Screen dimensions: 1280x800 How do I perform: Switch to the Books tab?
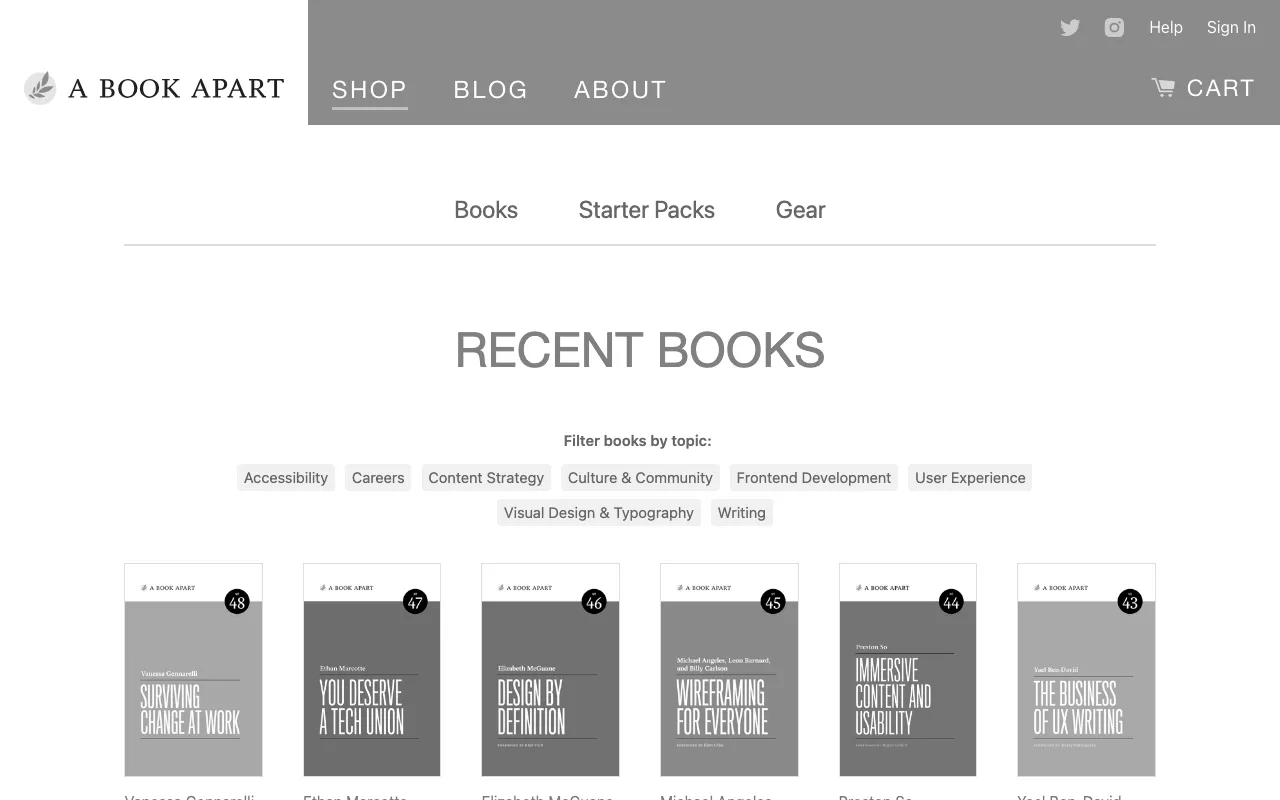coord(486,210)
